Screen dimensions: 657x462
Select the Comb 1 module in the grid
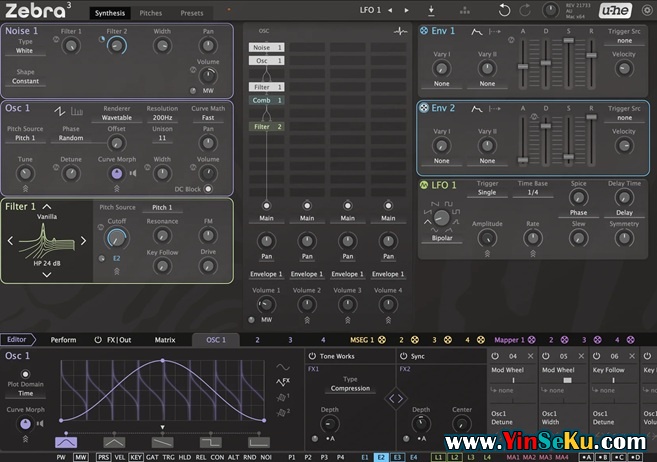pyautogui.click(x=265, y=100)
